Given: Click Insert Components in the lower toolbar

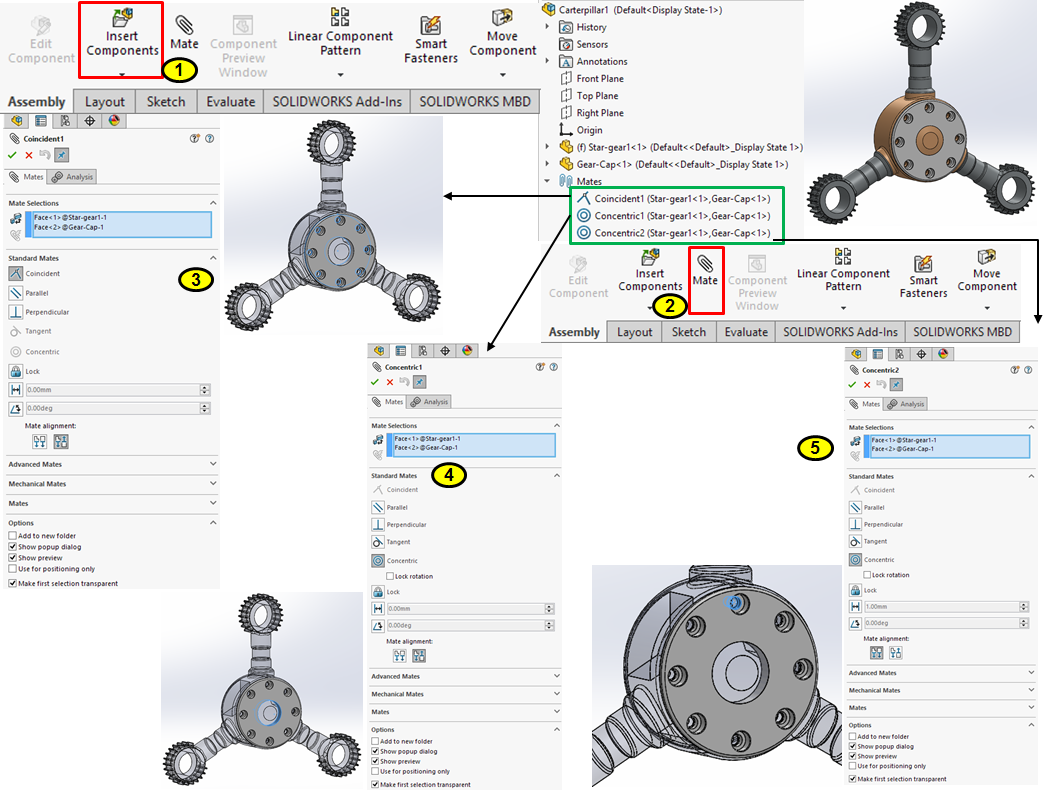Looking at the screenshot, I should pyautogui.click(x=650, y=270).
